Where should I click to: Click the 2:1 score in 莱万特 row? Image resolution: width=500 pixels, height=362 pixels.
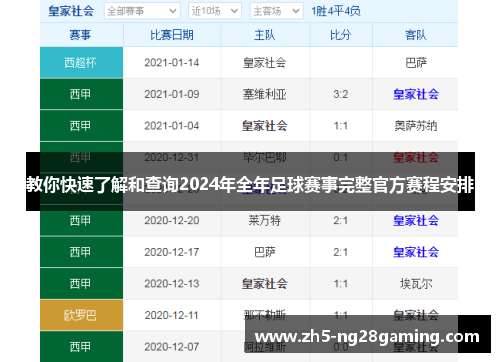pyautogui.click(x=341, y=221)
